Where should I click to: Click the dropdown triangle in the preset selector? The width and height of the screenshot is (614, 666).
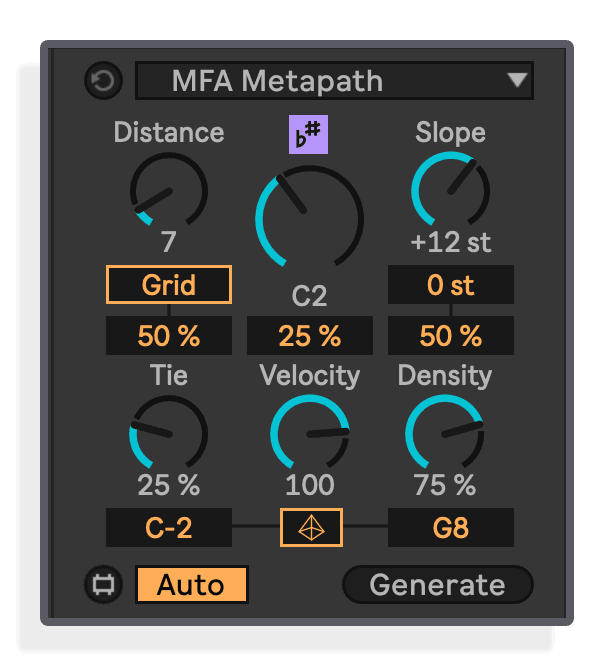click(517, 80)
